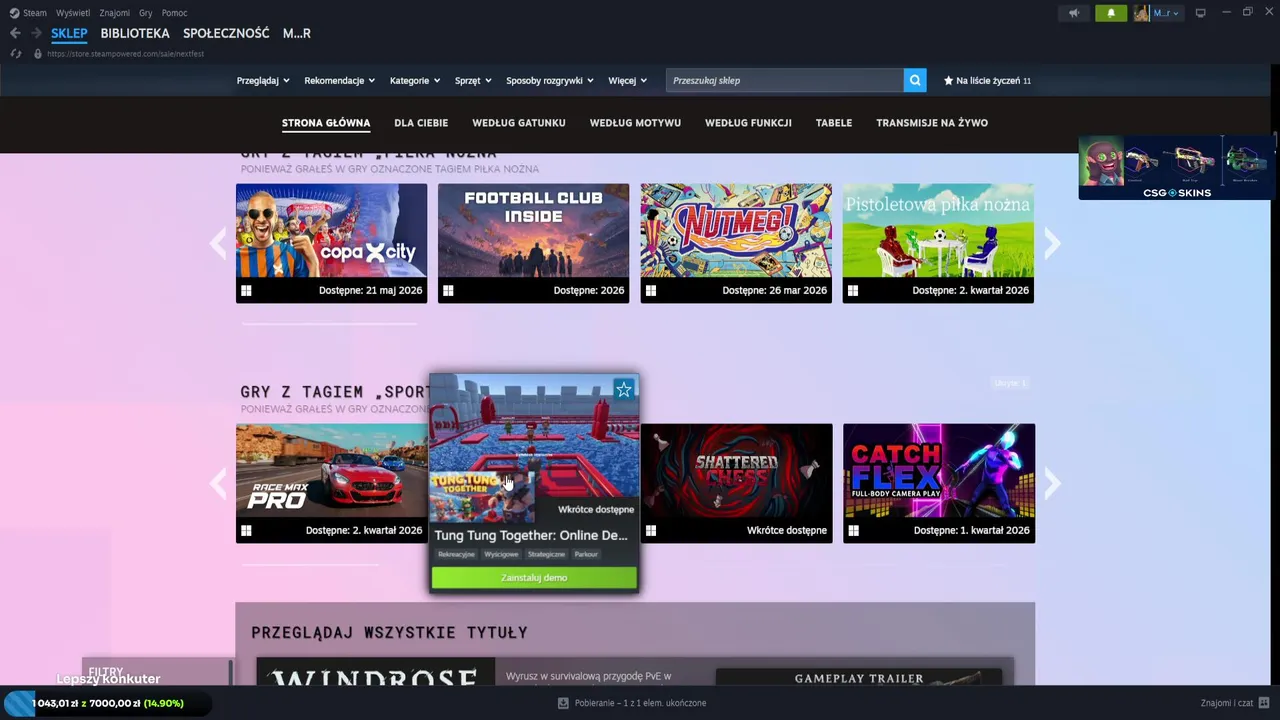Image resolution: width=1280 pixels, height=720 pixels.
Task: Open notifications via green bell icon
Action: (x=1110, y=13)
